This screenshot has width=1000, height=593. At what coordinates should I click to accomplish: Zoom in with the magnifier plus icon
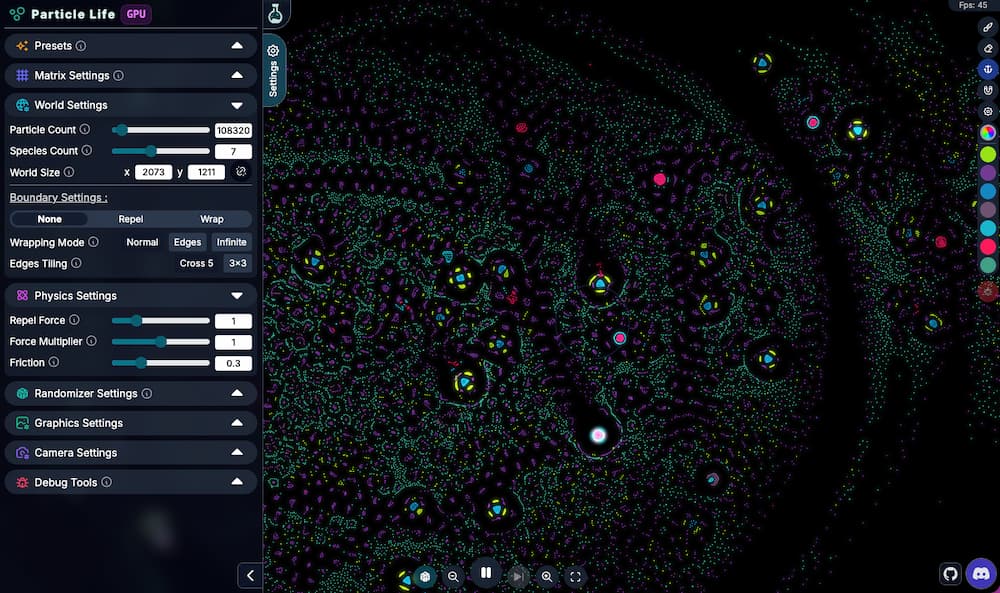click(547, 576)
